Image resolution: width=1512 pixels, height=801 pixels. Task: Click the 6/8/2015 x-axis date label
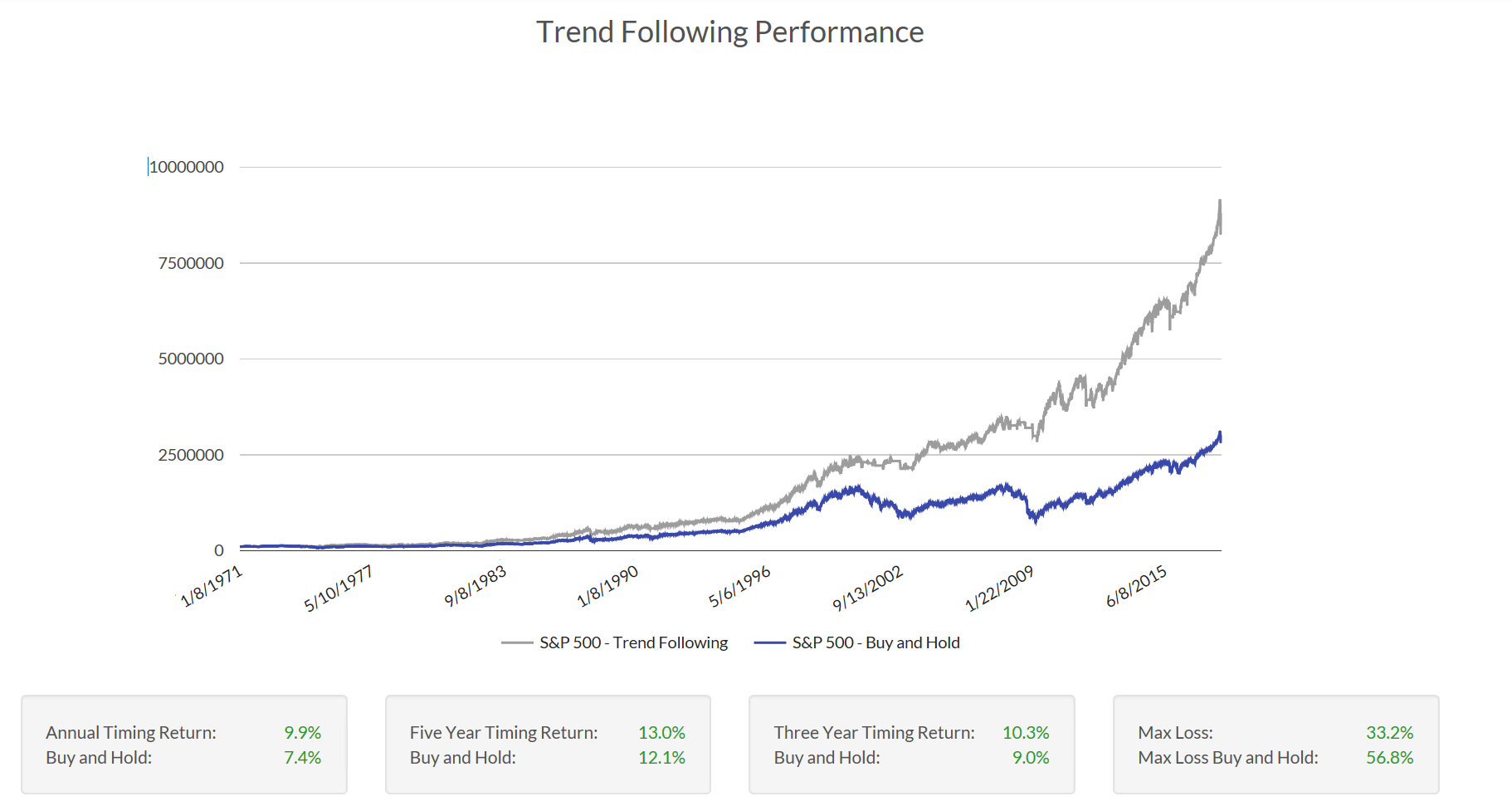1137,587
